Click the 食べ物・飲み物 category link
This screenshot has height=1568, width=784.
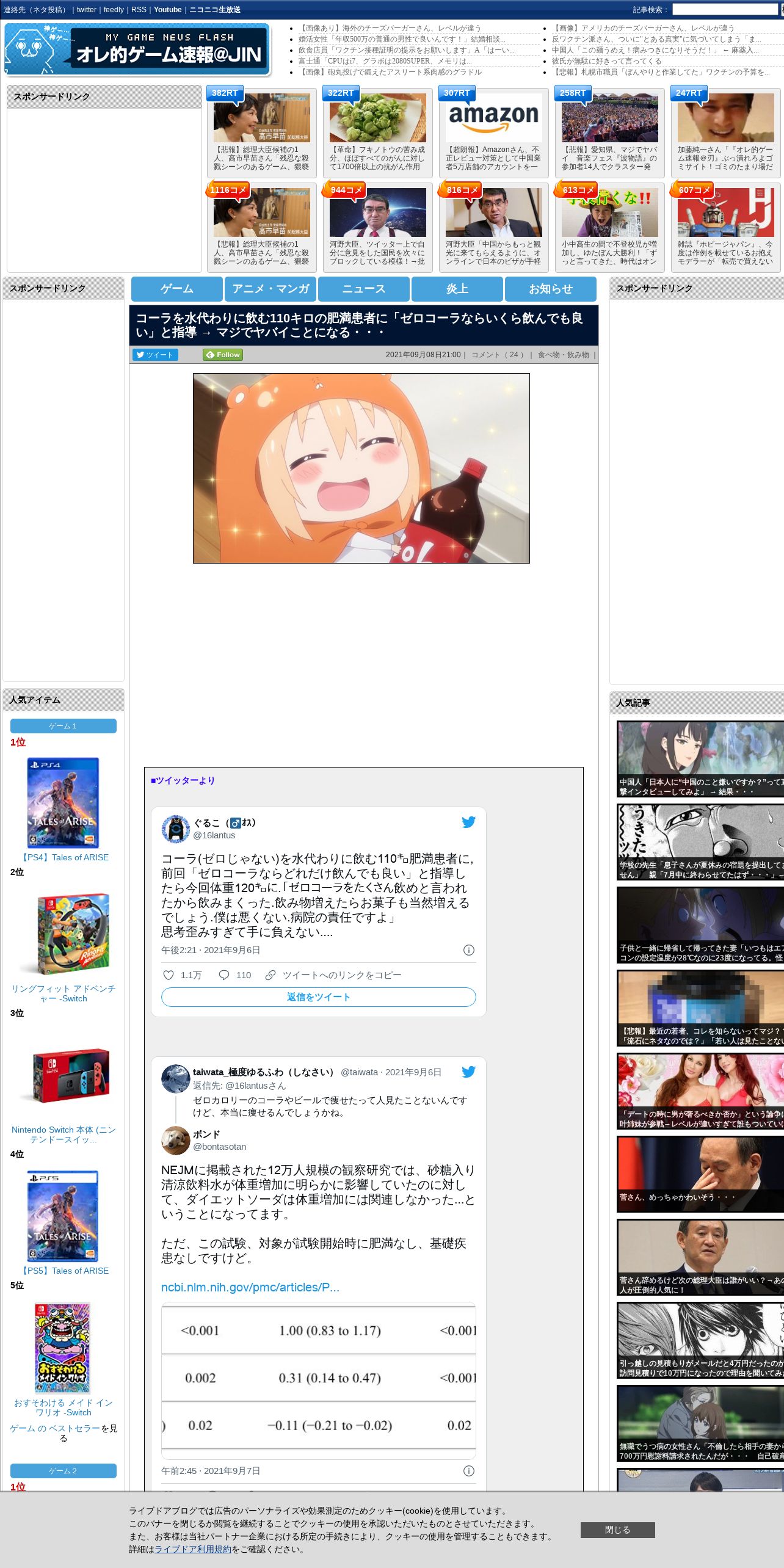[x=563, y=355]
